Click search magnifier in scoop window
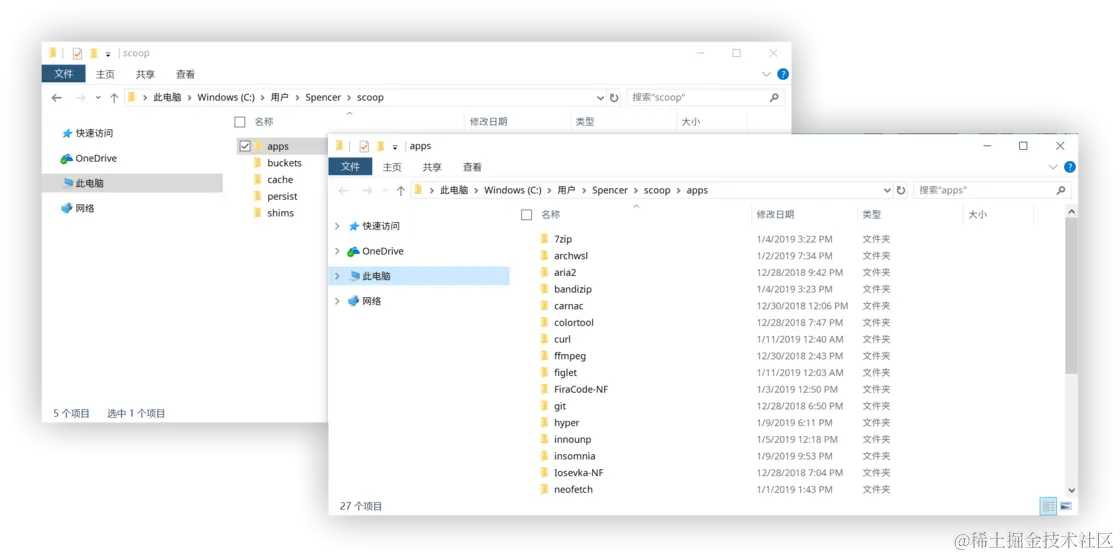 pos(774,97)
